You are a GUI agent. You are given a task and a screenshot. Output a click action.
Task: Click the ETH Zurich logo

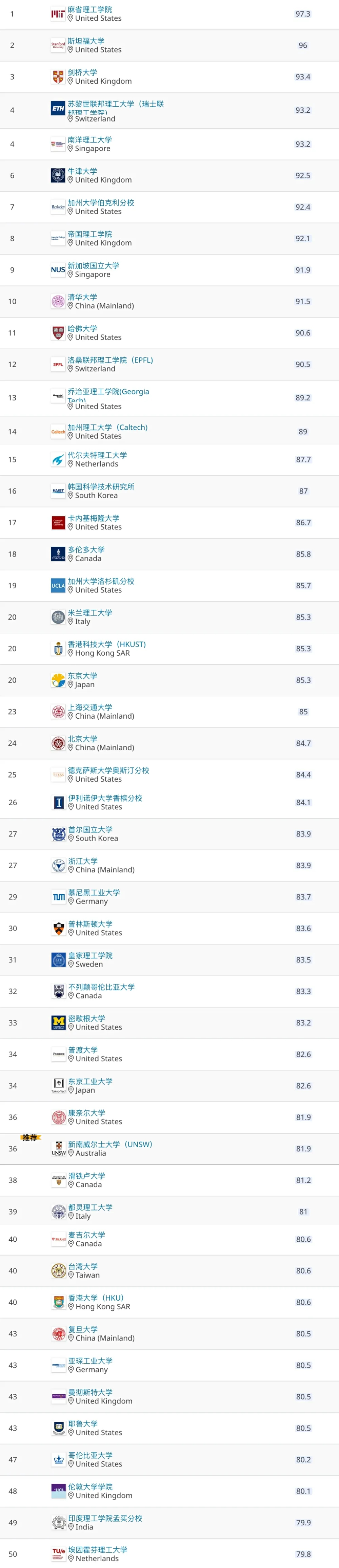(58, 108)
